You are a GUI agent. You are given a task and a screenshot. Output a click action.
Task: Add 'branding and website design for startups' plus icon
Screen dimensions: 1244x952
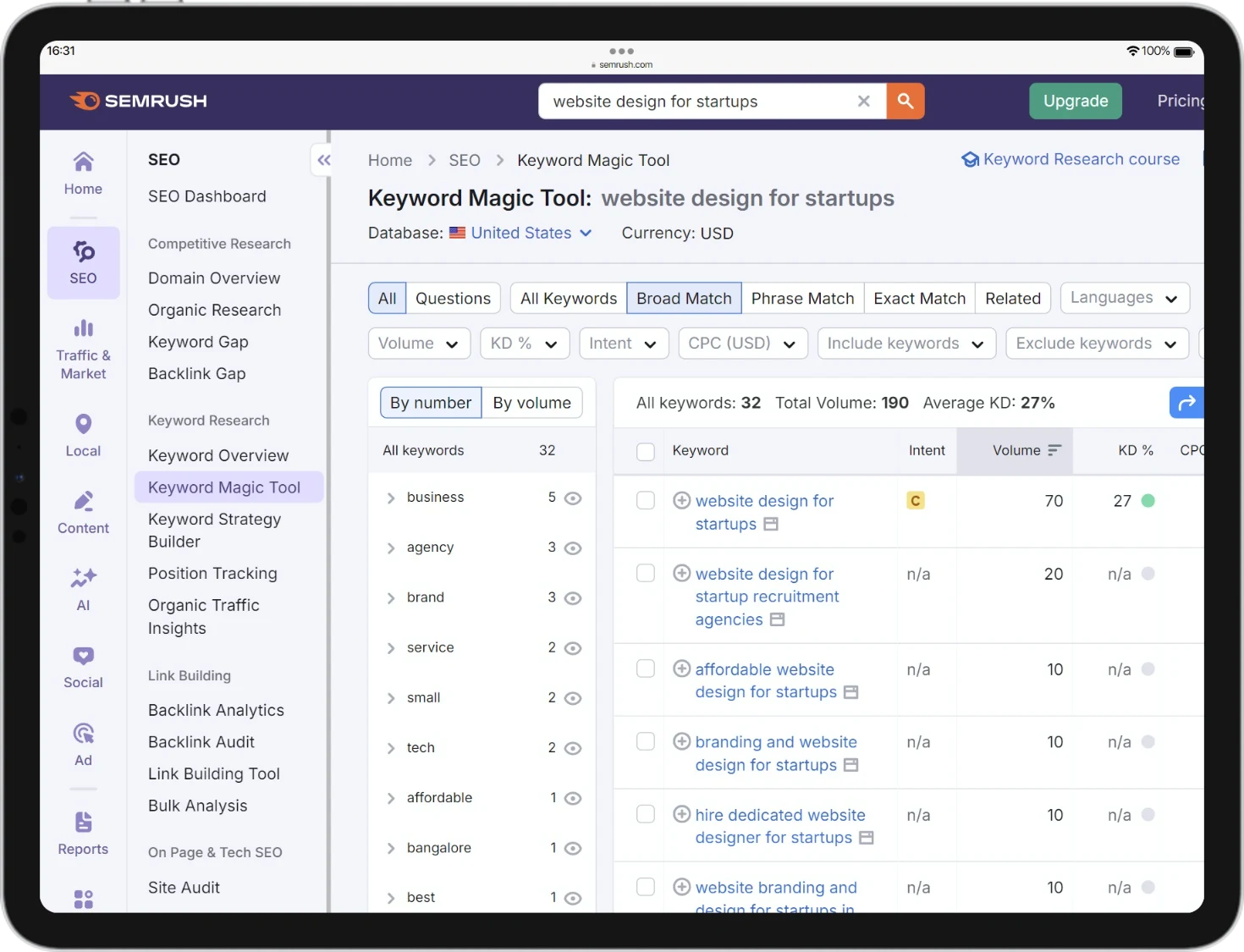[681, 741]
